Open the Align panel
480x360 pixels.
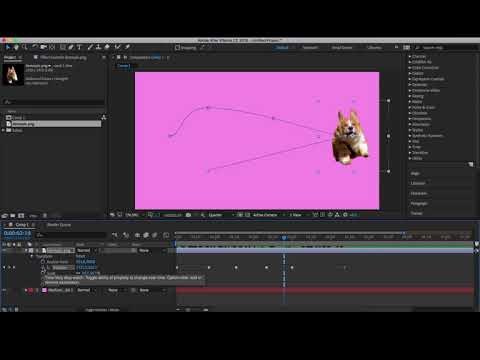(x=415, y=174)
